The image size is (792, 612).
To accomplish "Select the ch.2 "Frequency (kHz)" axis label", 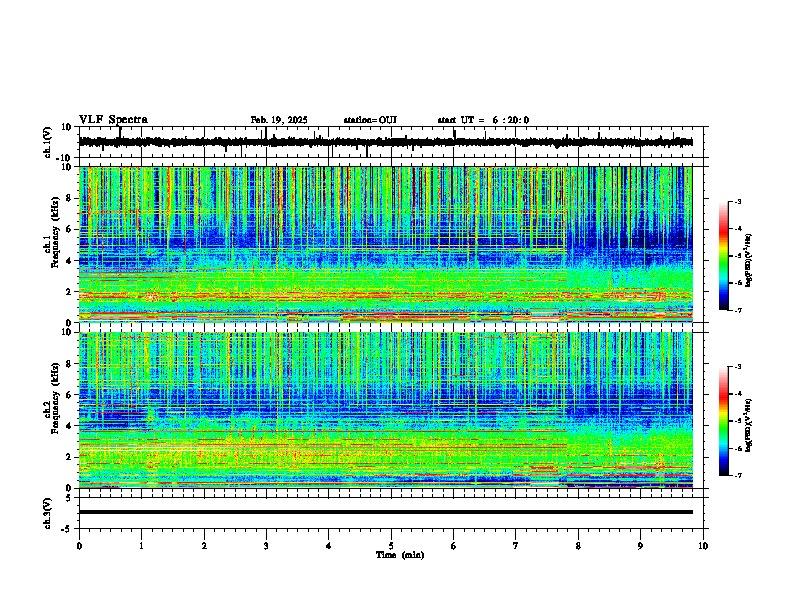I will point(55,398).
